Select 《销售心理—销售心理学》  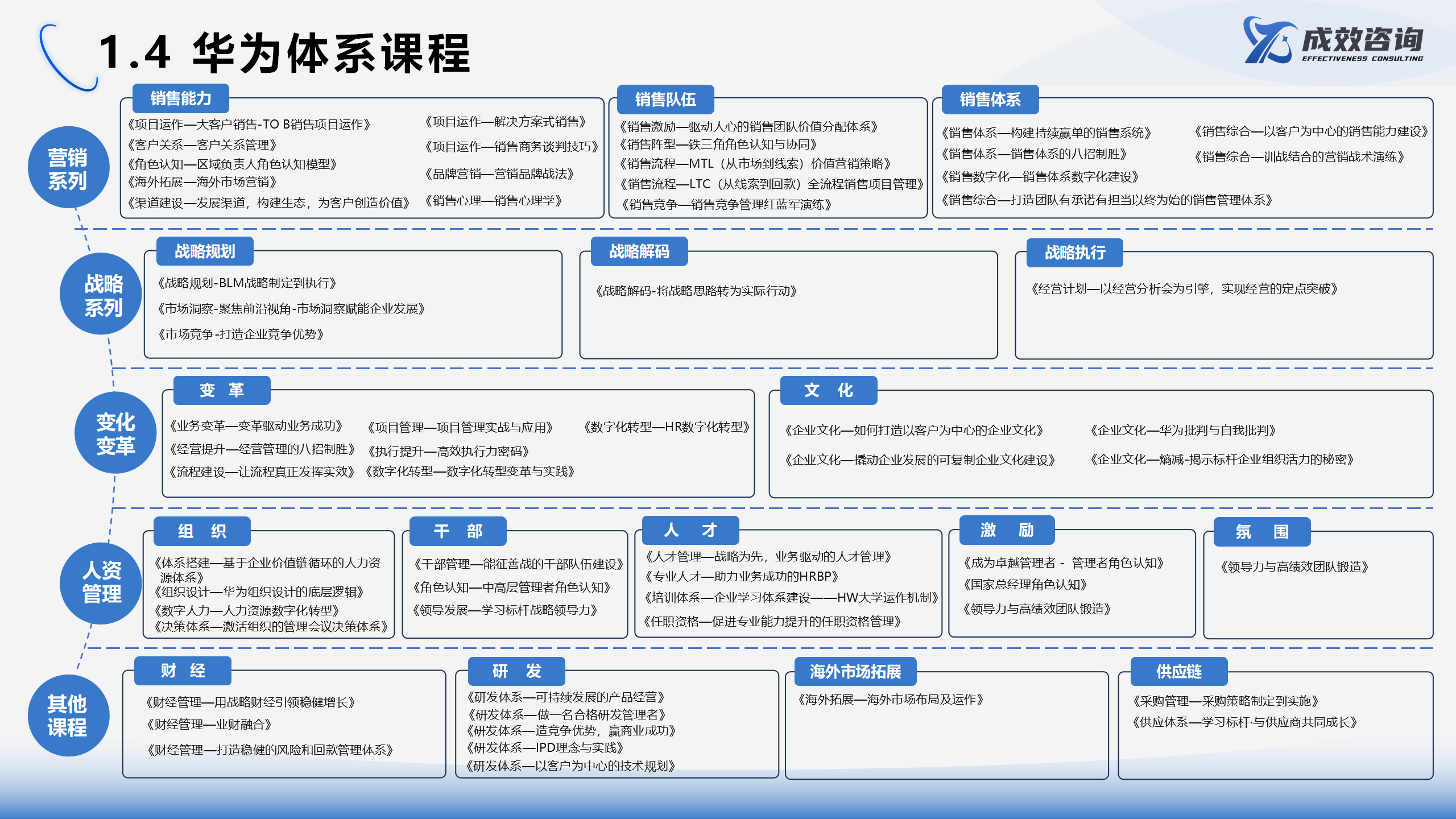[494, 201]
